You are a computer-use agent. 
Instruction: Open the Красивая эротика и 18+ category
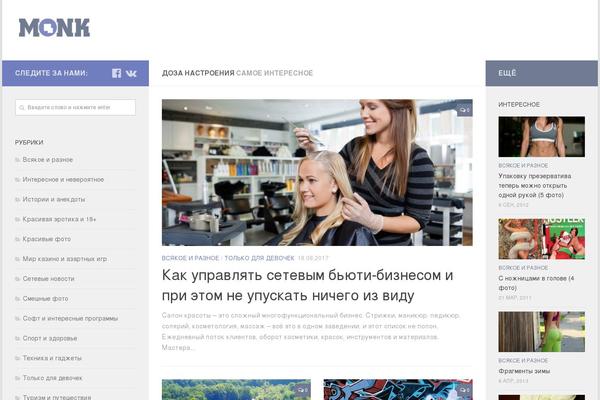(59, 219)
